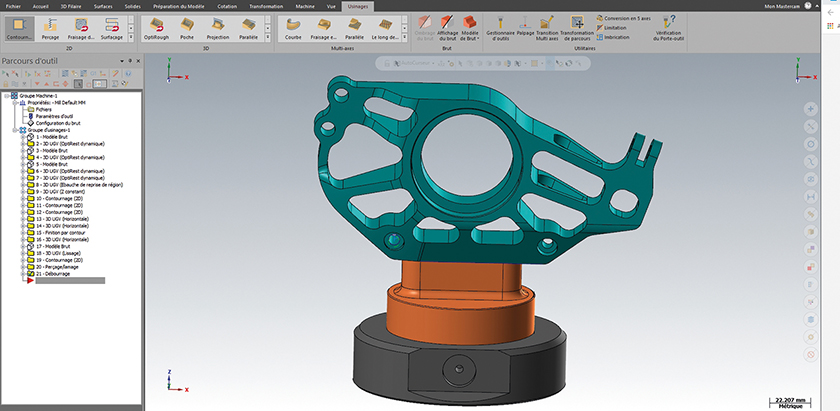Open the Gestionnaire d'outils tool manager

(x=500, y=27)
